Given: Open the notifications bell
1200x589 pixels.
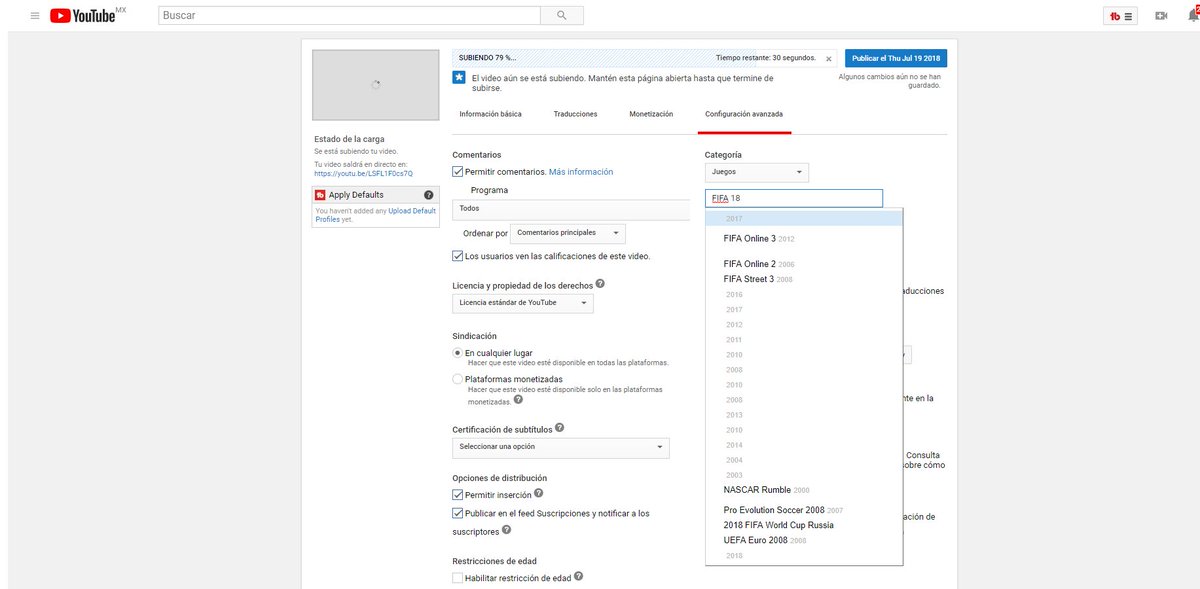Looking at the screenshot, I should 1192,15.
